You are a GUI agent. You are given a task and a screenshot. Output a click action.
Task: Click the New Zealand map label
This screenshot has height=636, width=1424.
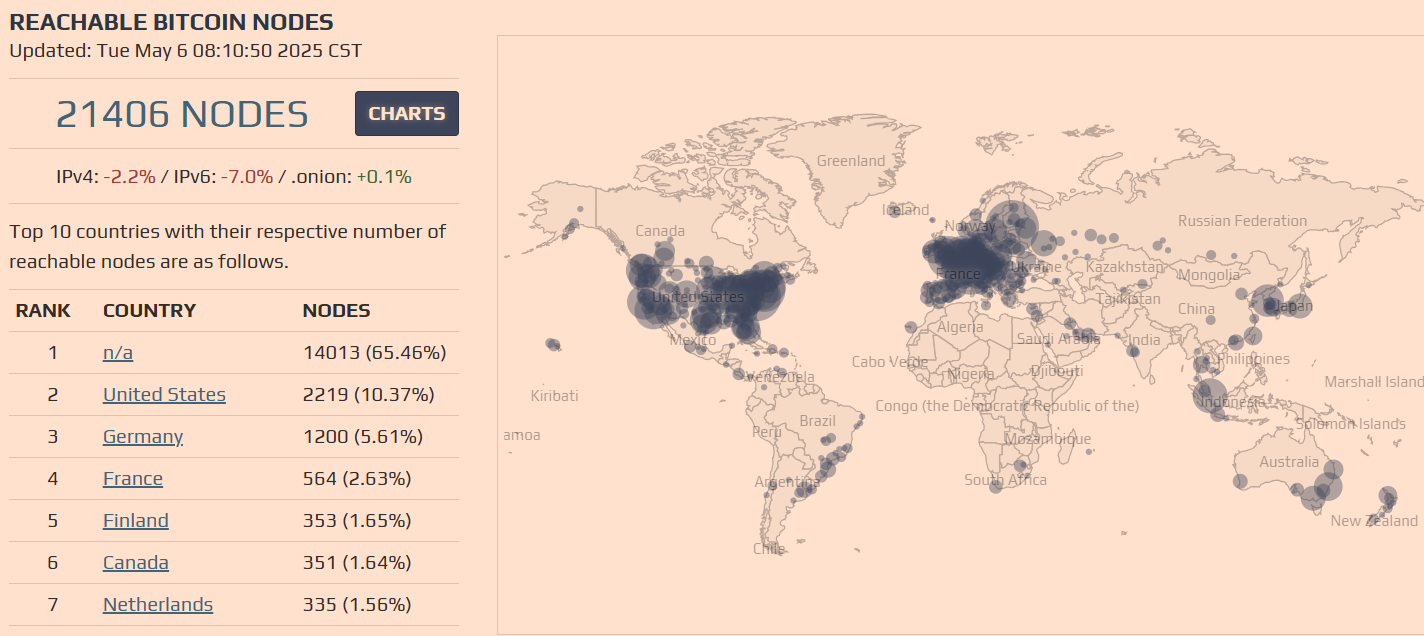pos(1374,521)
